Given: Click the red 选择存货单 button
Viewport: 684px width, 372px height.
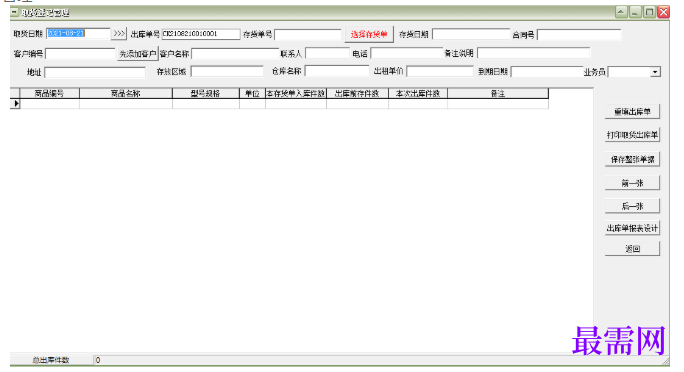Looking at the screenshot, I should coord(369,34).
